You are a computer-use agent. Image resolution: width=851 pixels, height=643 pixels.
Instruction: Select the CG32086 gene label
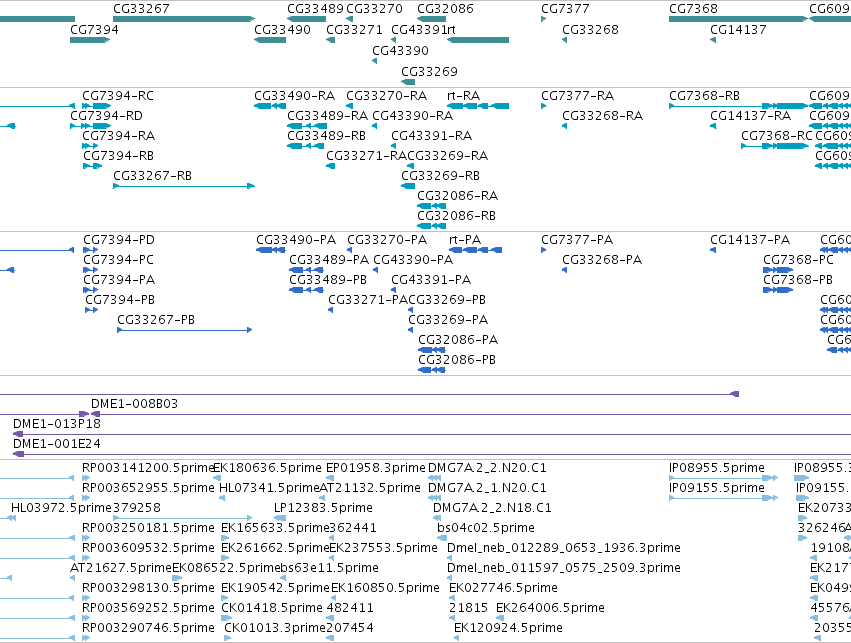click(445, 9)
